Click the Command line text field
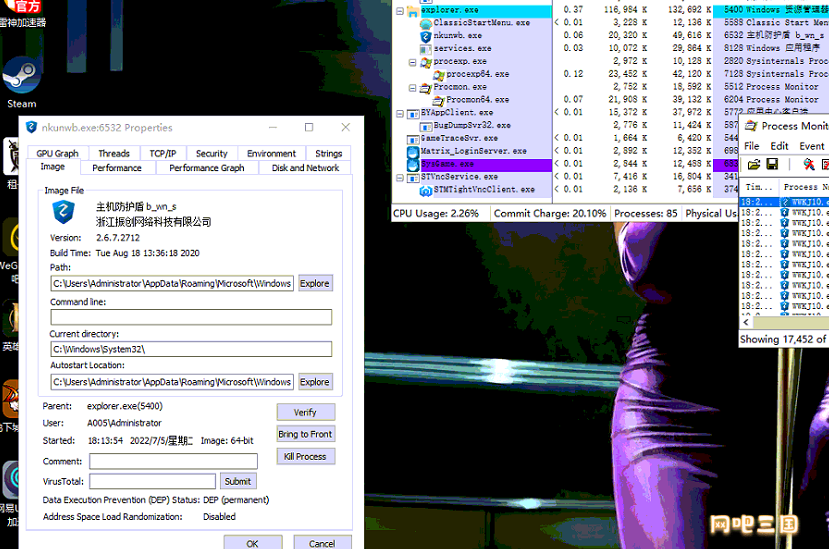 [191, 317]
